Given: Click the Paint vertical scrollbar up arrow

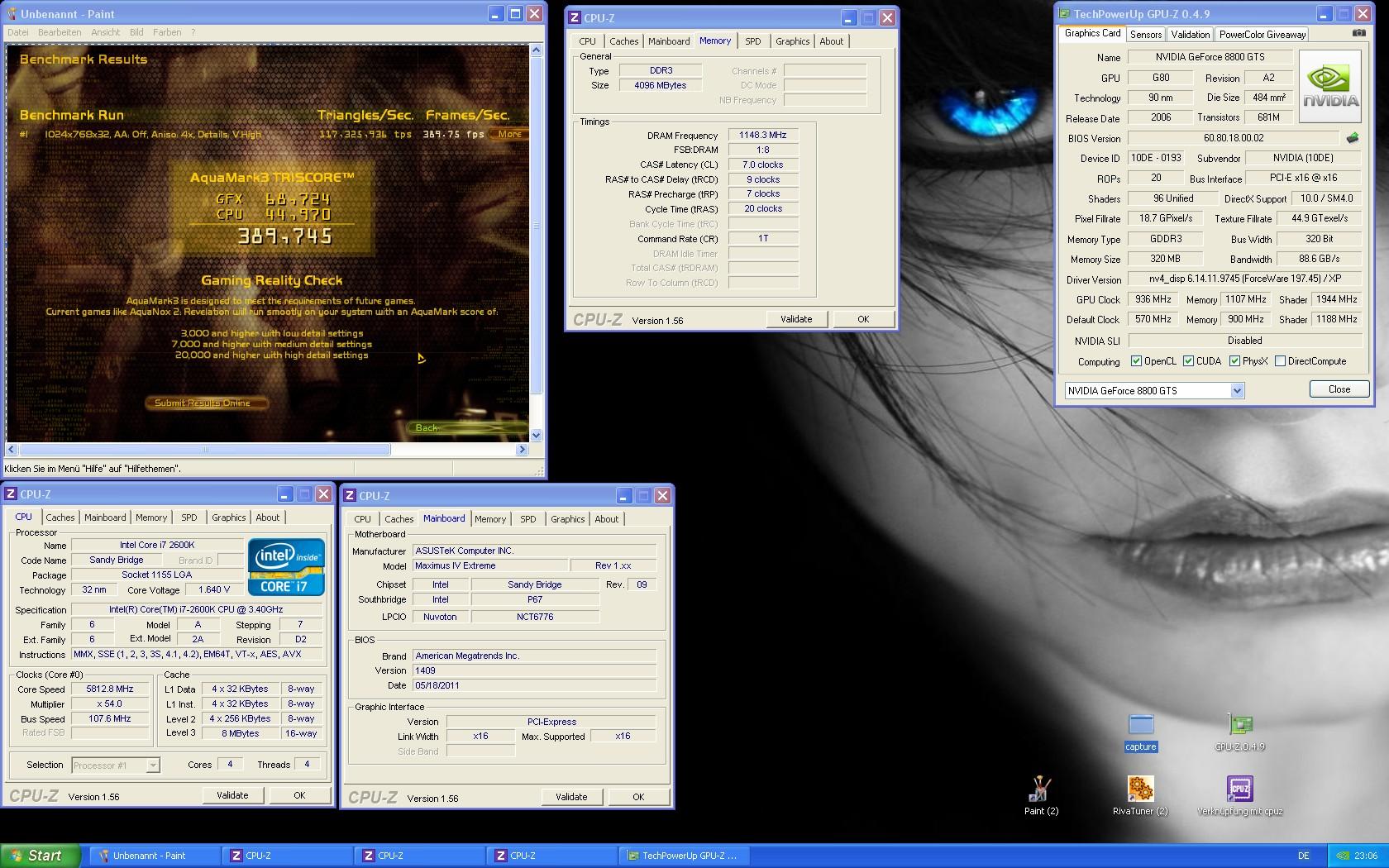Looking at the screenshot, I should [x=536, y=50].
